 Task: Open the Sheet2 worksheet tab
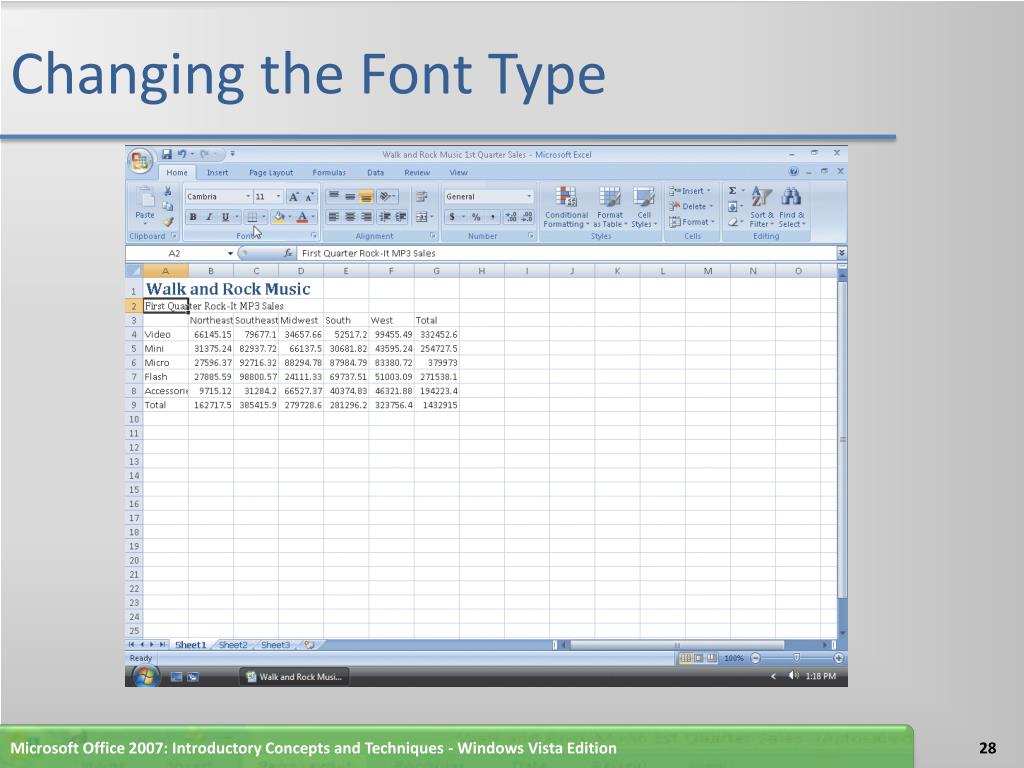(233, 645)
